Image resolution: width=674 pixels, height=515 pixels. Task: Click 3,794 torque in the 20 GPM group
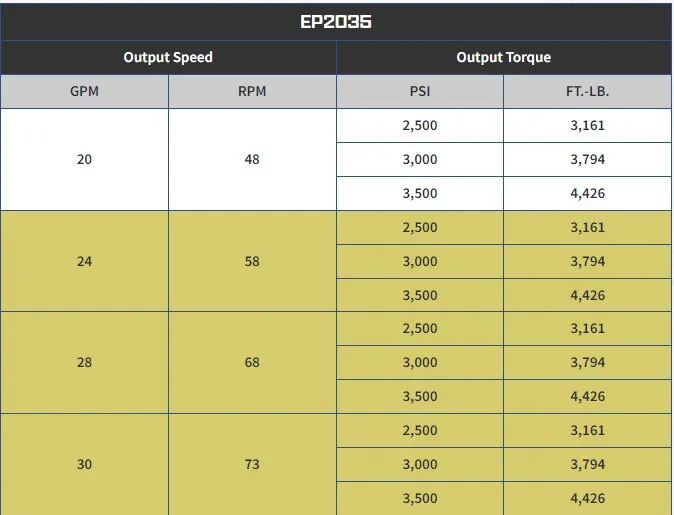tap(588, 159)
